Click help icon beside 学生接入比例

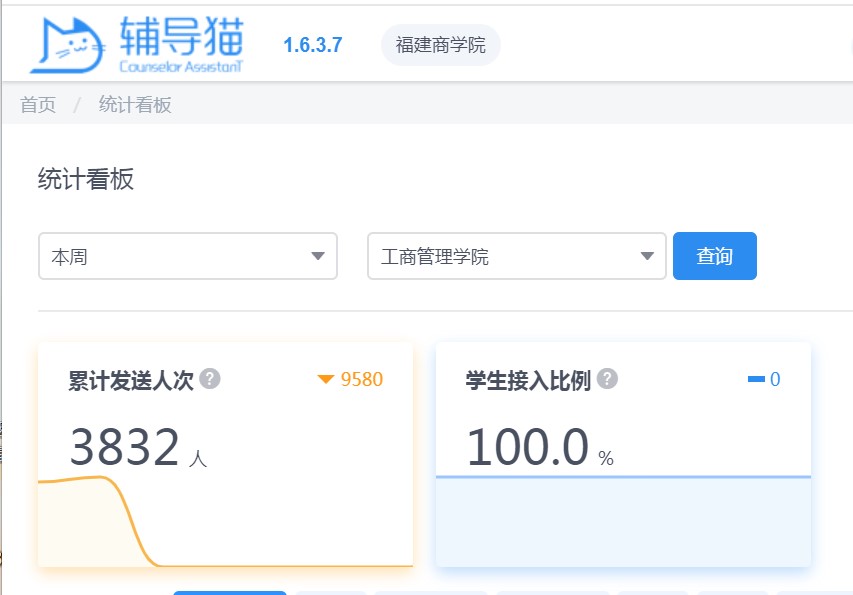pos(607,379)
